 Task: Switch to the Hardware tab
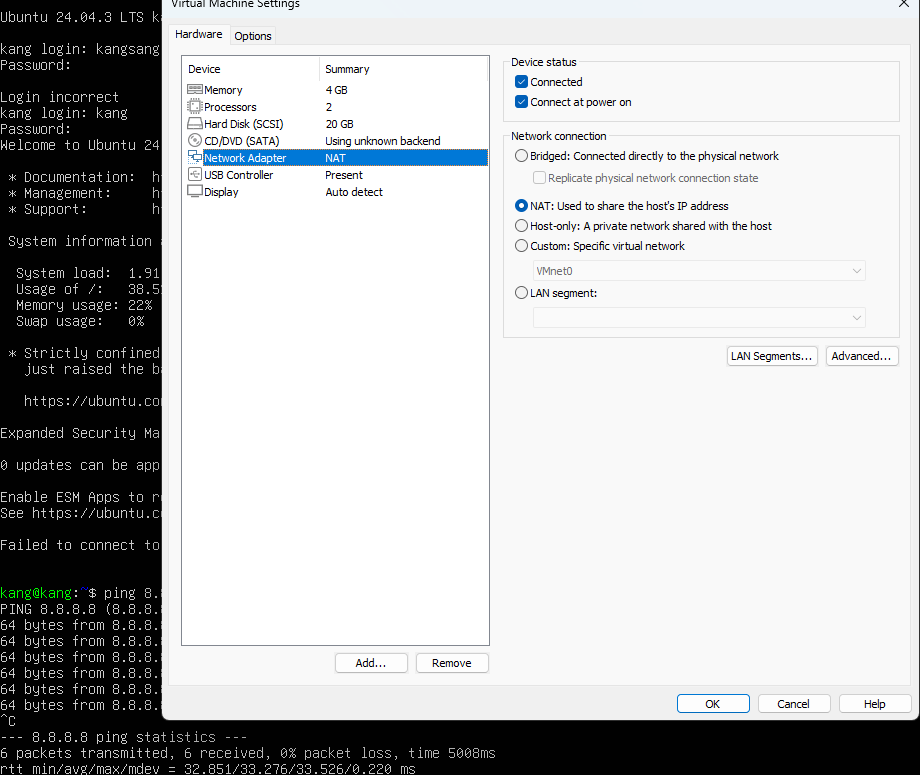(x=198, y=34)
